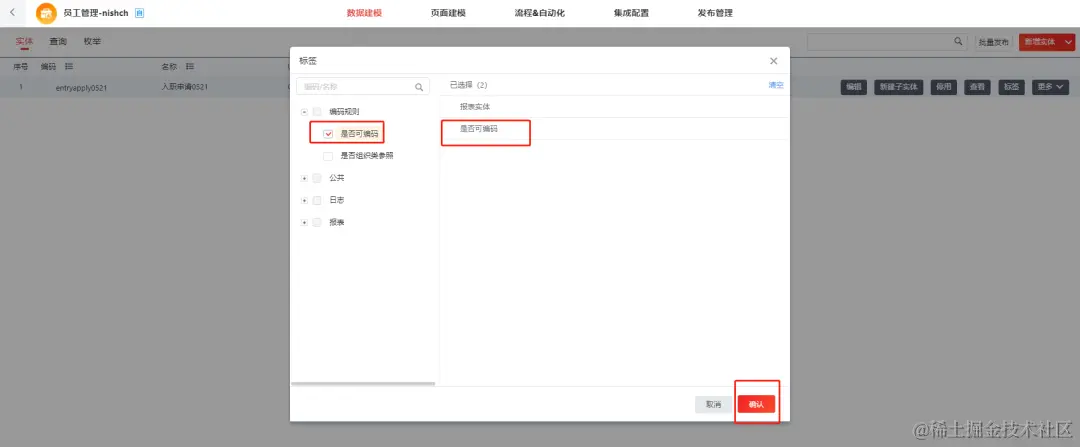1080x447 pixels.
Task: Tick the 编码规则 group checkbox
Action: point(317,112)
